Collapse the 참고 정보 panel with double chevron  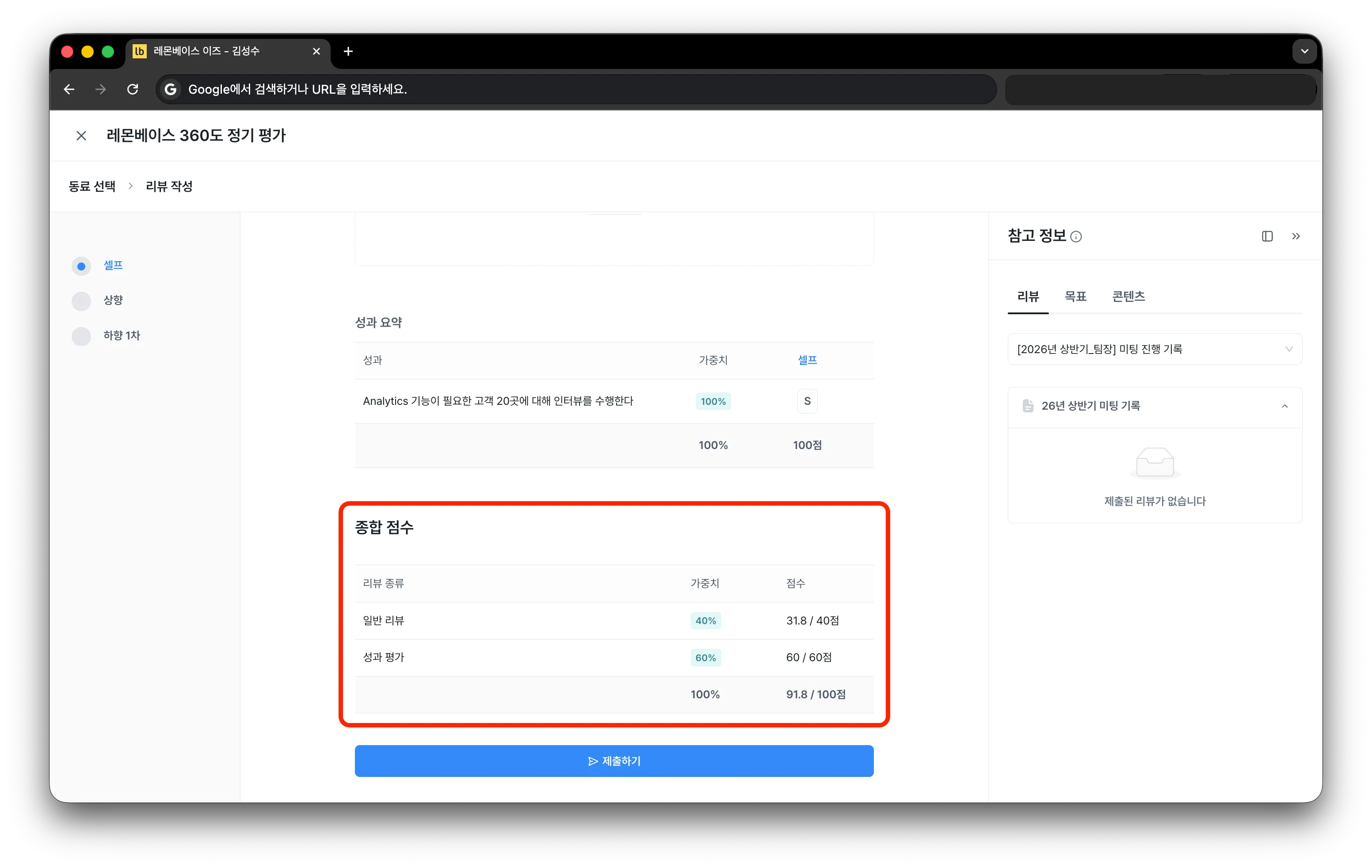click(1296, 236)
